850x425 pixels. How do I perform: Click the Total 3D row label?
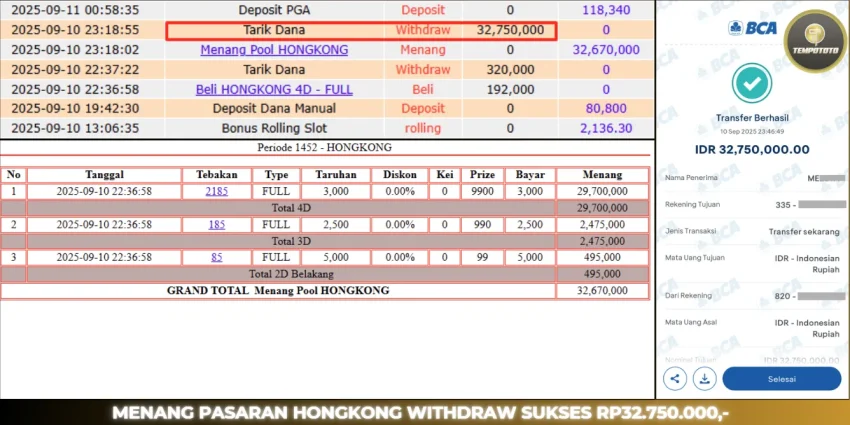[291, 241]
